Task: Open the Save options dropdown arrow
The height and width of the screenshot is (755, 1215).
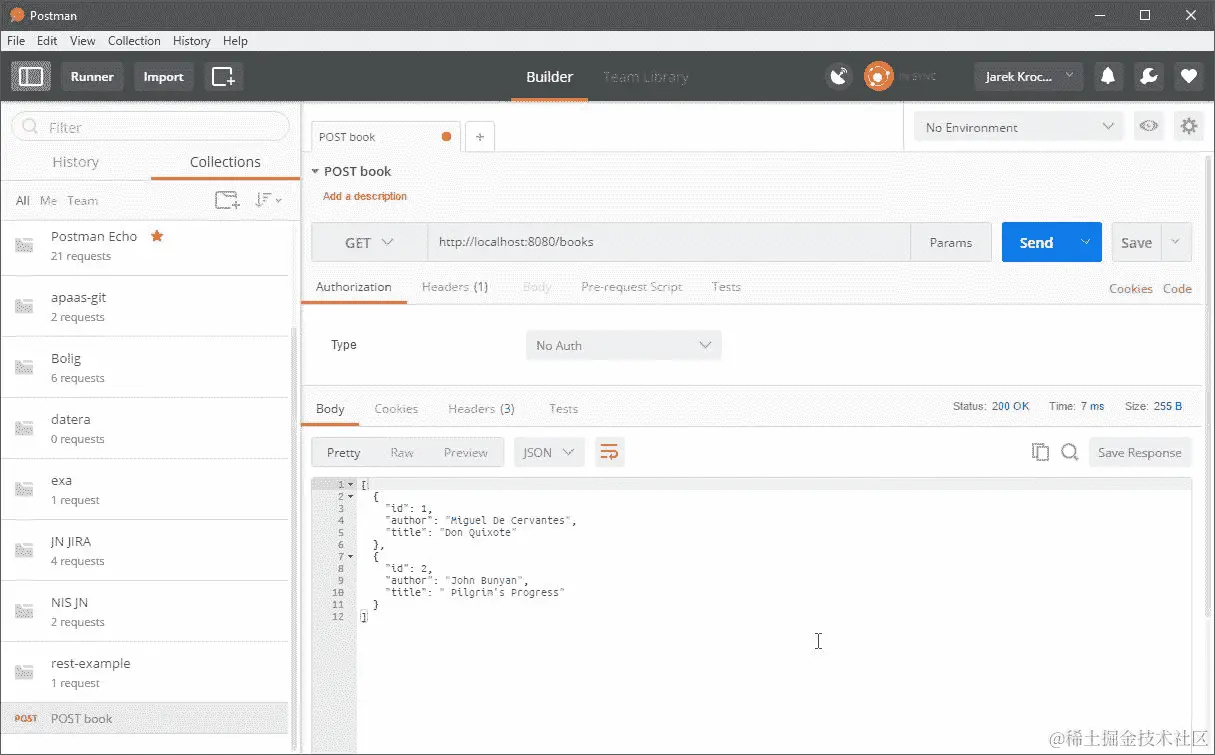Action: (x=1176, y=242)
